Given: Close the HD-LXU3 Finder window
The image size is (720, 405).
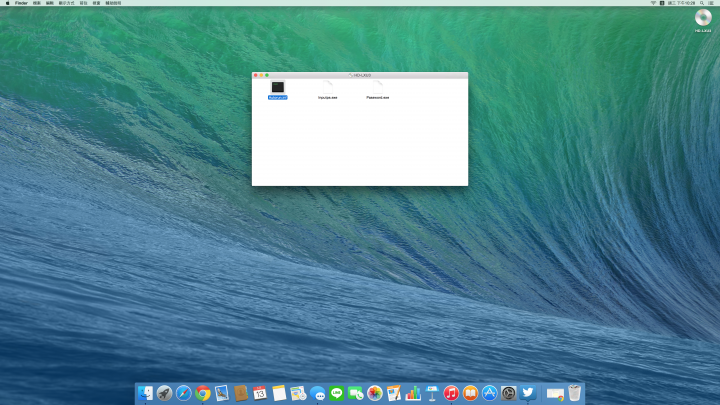Looking at the screenshot, I should point(256,75).
